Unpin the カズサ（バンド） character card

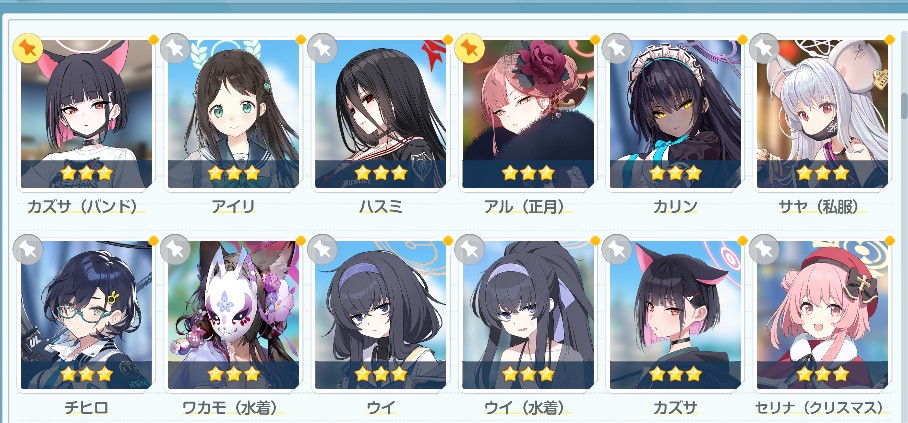point(28,48)
